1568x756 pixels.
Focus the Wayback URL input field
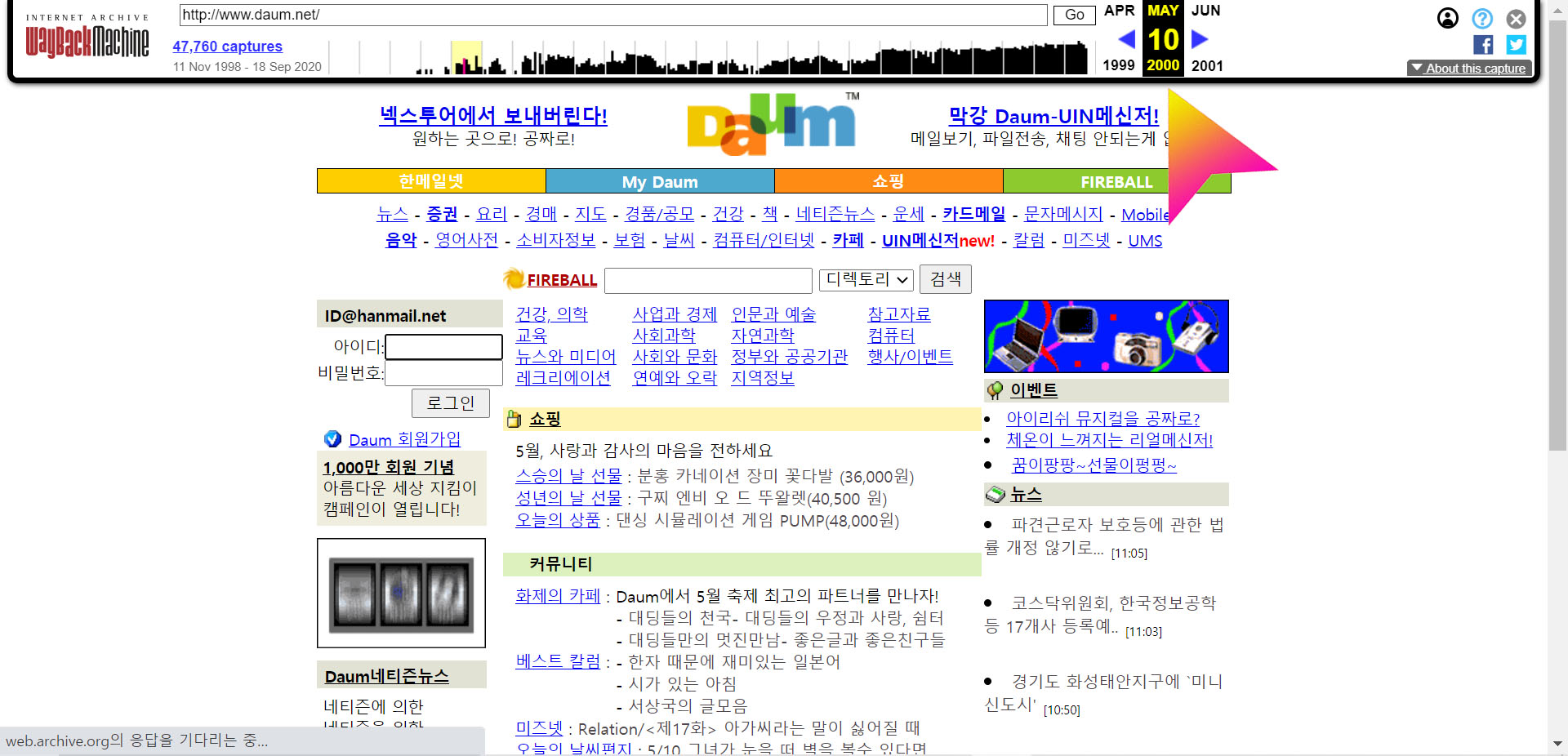coord(612,15)
